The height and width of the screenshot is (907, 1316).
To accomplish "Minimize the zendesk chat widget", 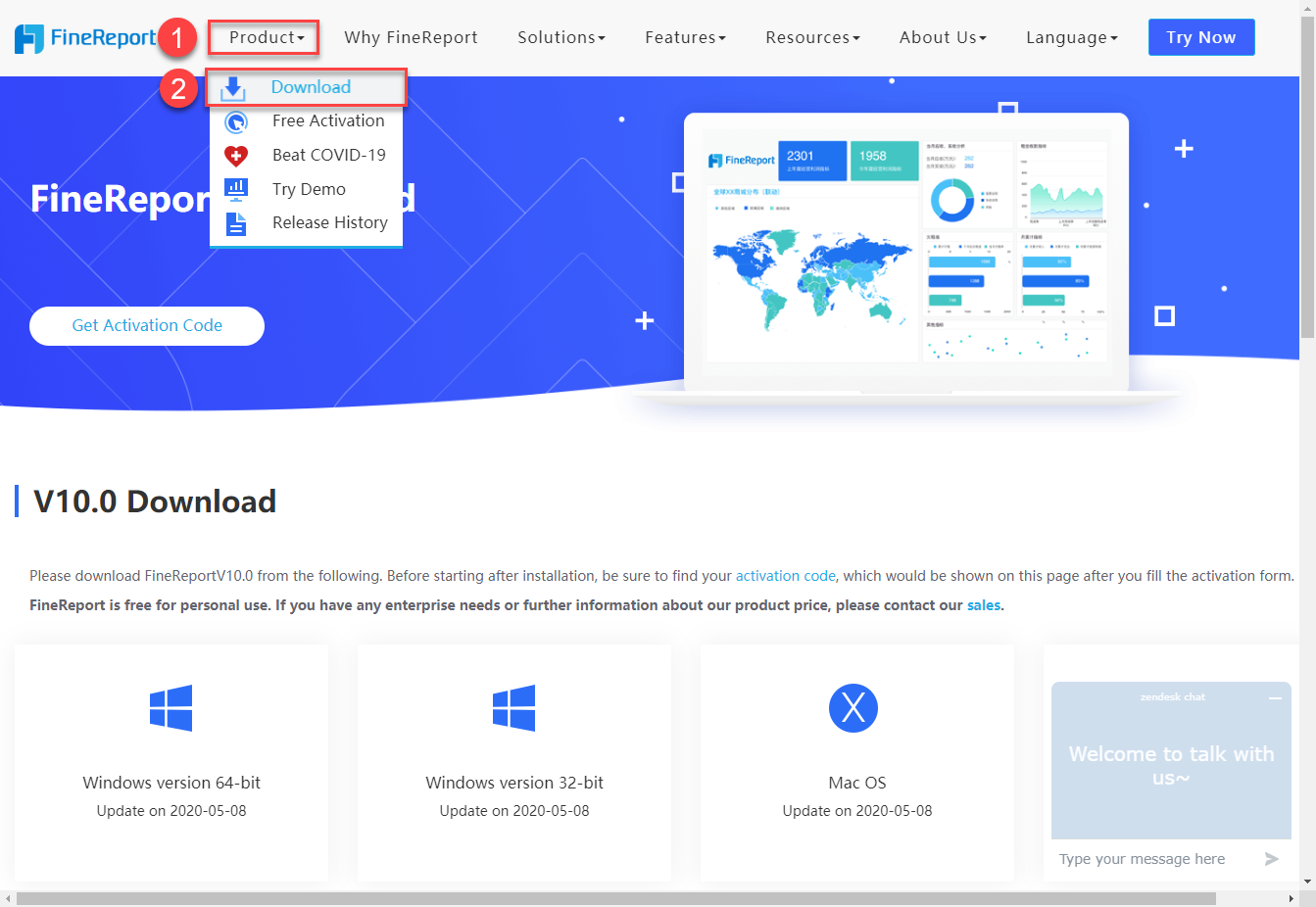I will (1275, 697).
